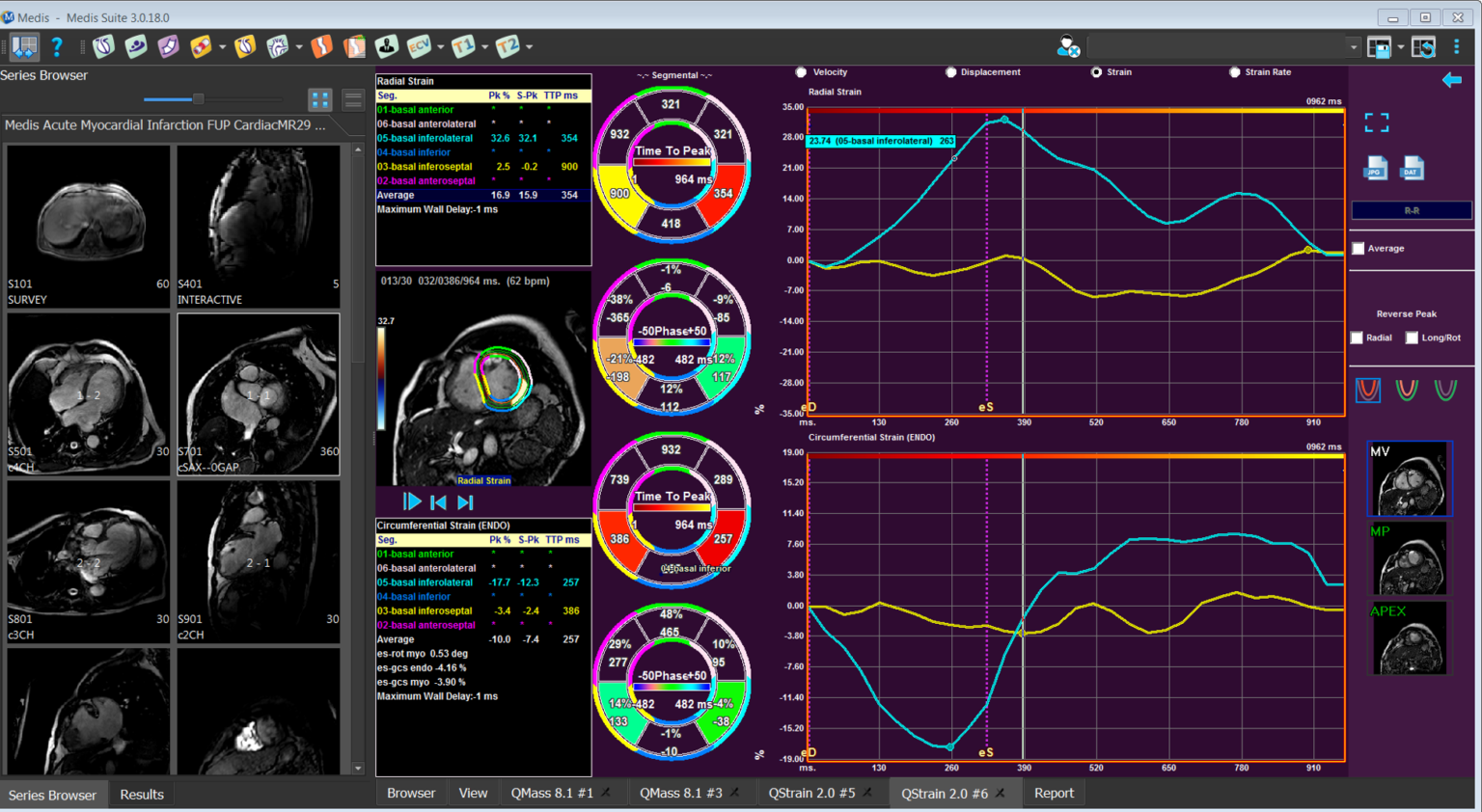
Task: Click the reset layout icon
Action: point(1424,46)
